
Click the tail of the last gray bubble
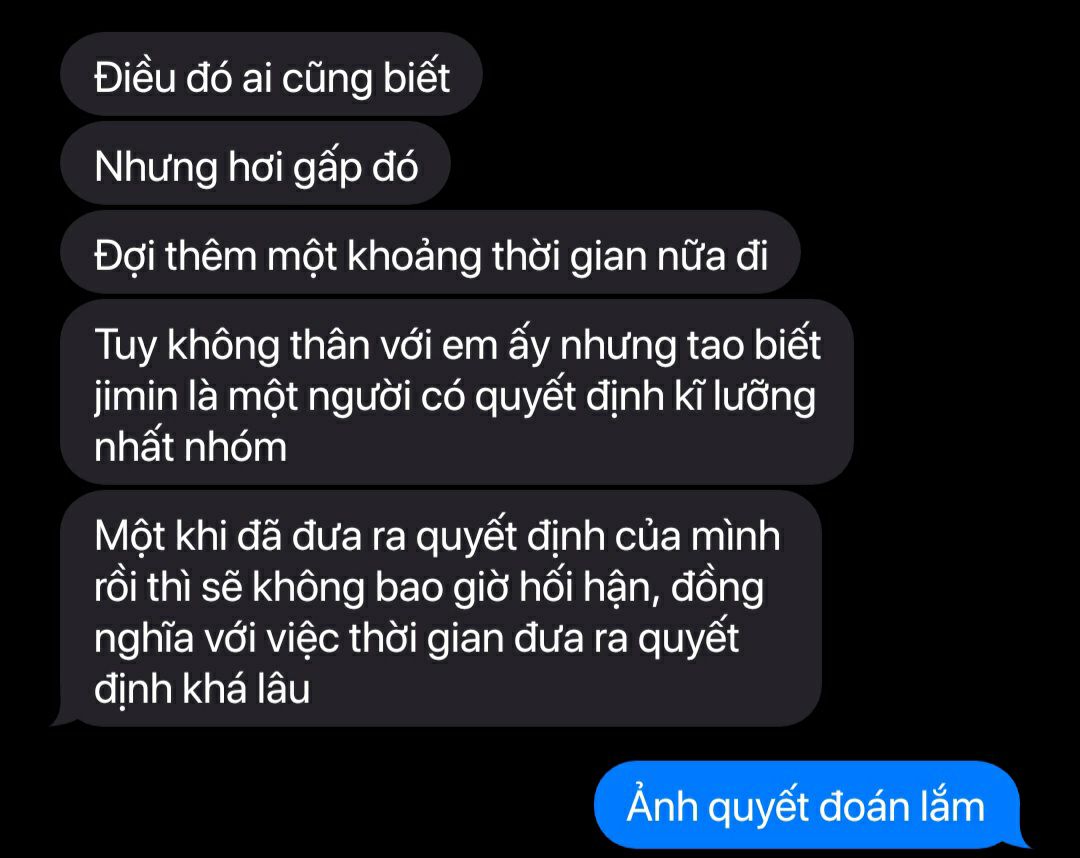click(x=60, y=719)
